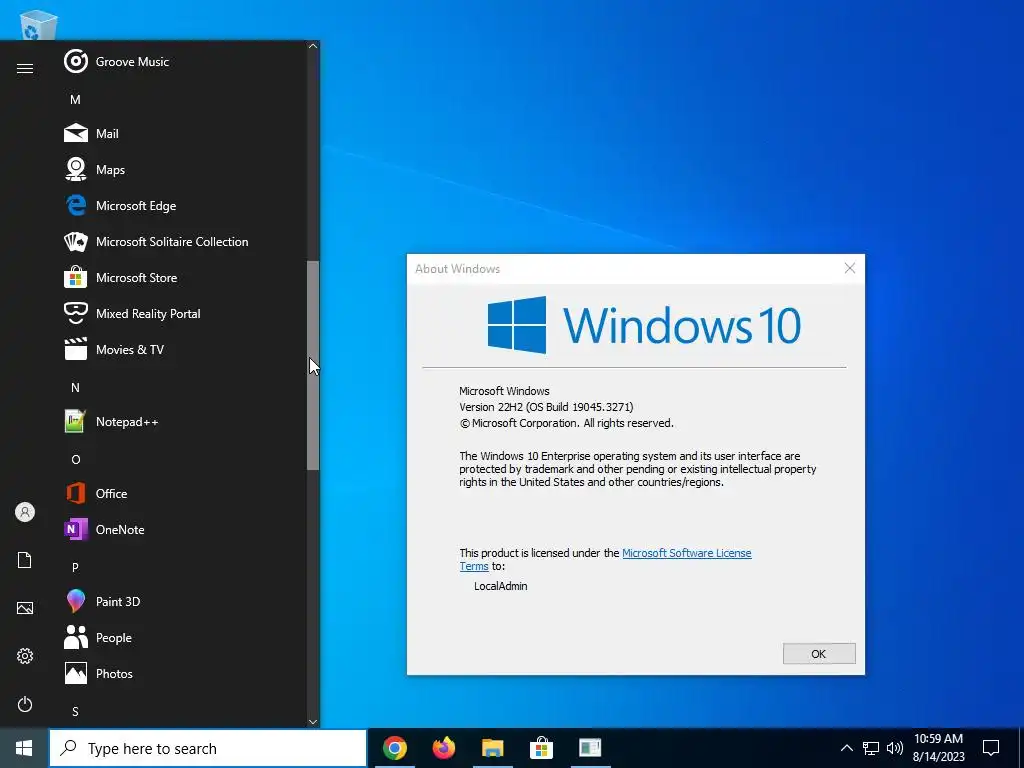Open the user account icon in Start
The image size is (1024, 768).
tap(25, 512)
